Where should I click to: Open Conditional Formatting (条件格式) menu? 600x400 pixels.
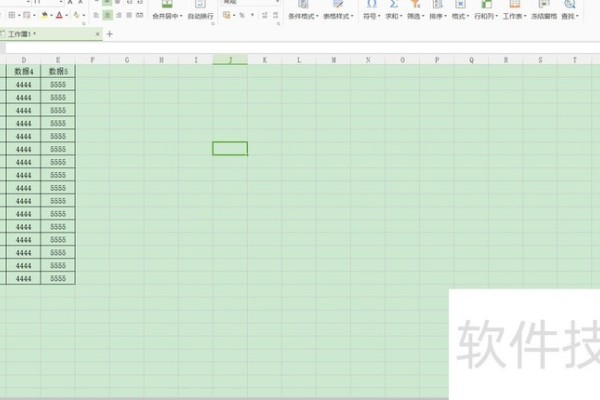coord(303,16)
